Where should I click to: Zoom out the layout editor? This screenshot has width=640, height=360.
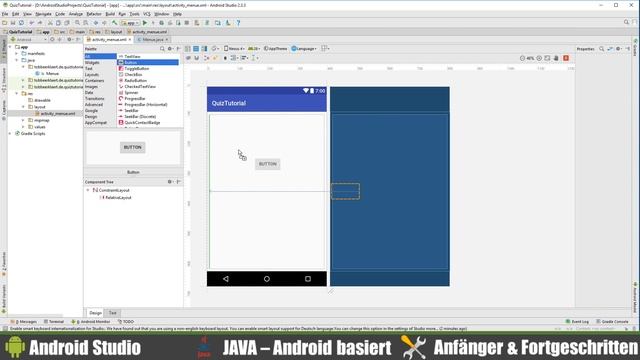522,58
